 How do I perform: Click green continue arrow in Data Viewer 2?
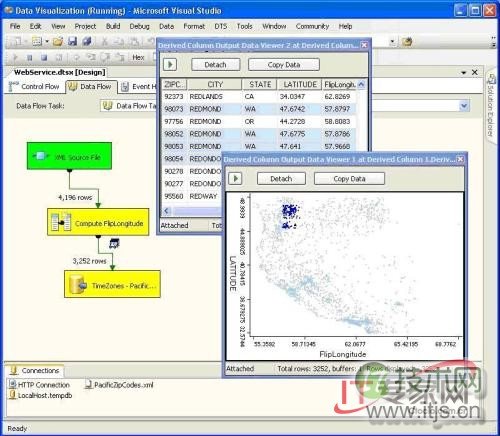pyautogui.click(x=170, y=64)
